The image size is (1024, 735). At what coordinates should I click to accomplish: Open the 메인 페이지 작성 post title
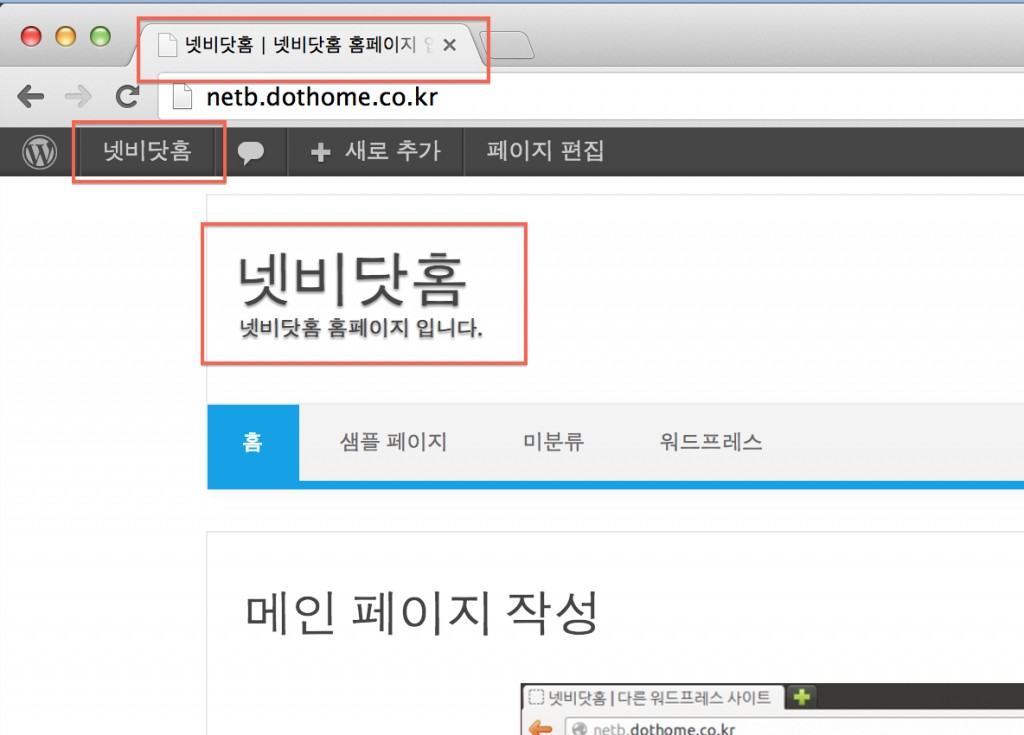pos(421,612)
